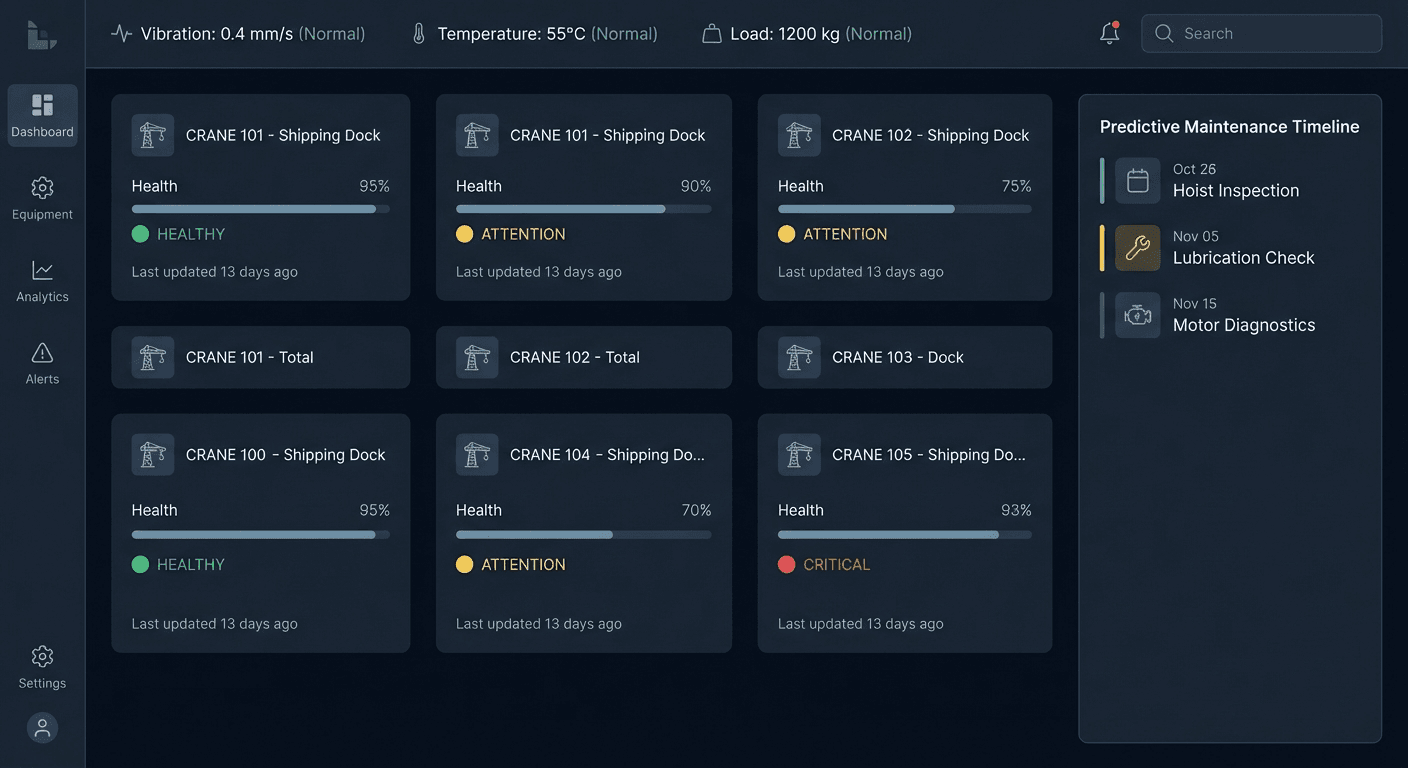Go to the Analytics chart icon
1408x768 pixels.
tap(42, 271)
